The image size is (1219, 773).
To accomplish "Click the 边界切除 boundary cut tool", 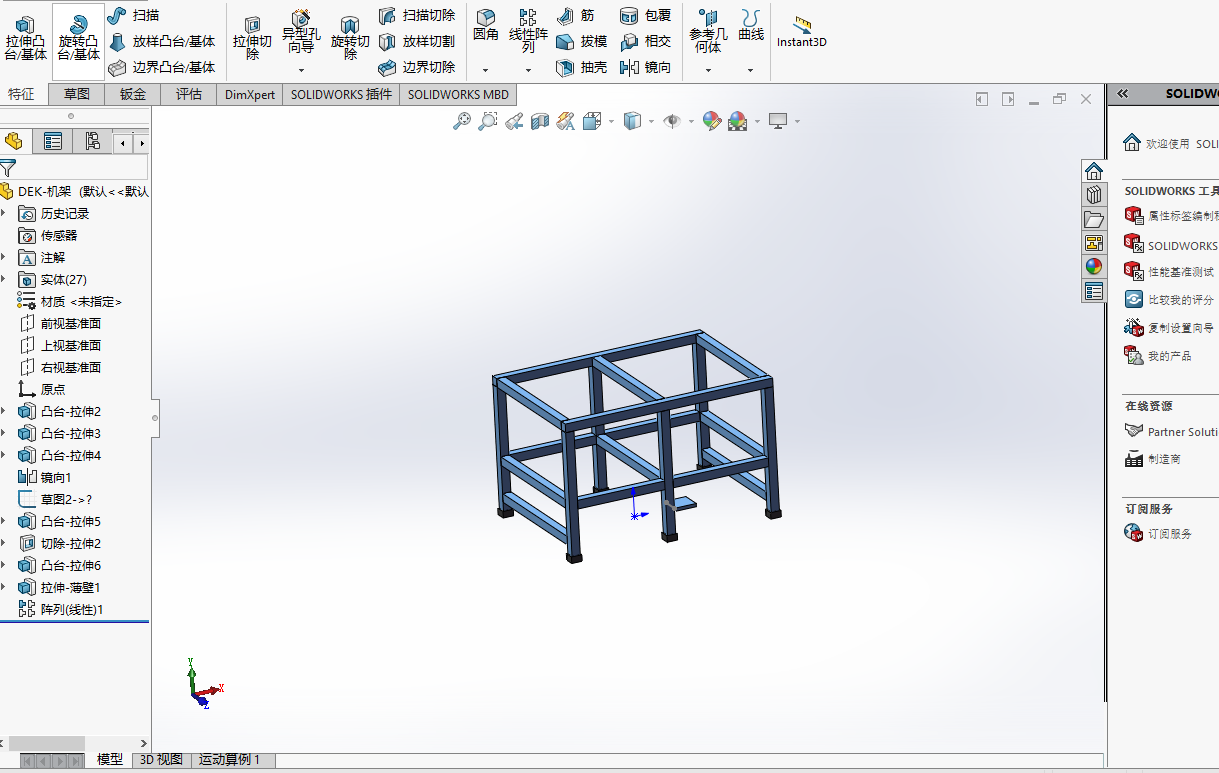I will [x=417, y=67].
